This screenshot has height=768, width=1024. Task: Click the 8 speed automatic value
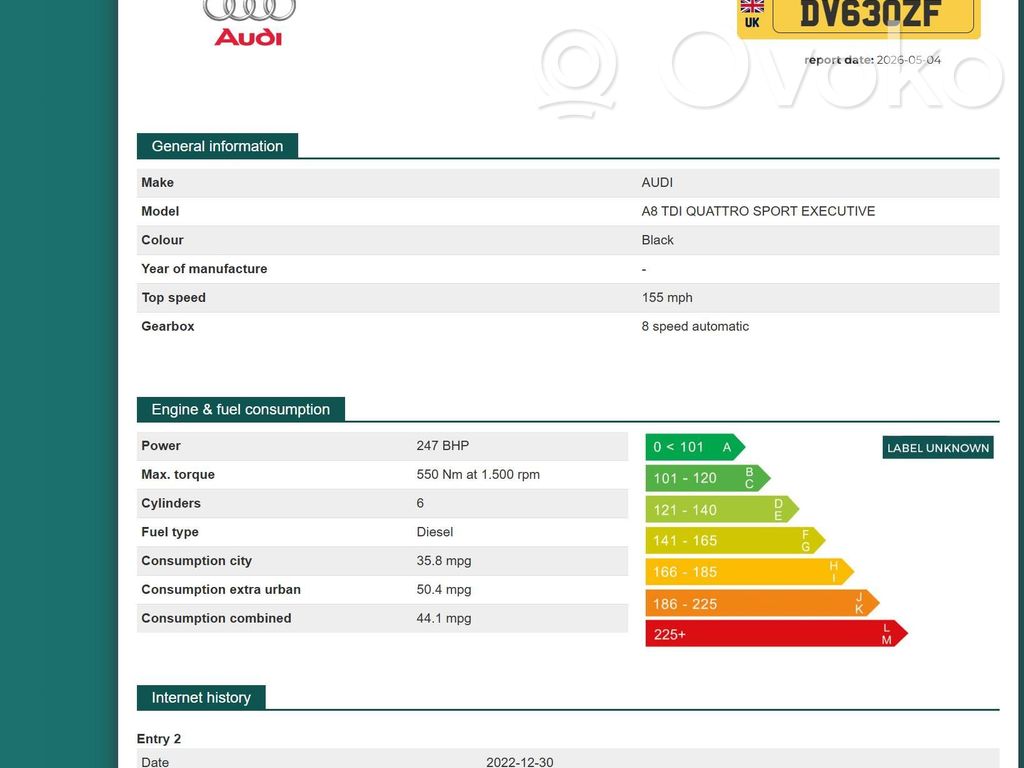(x=695, y=327)
